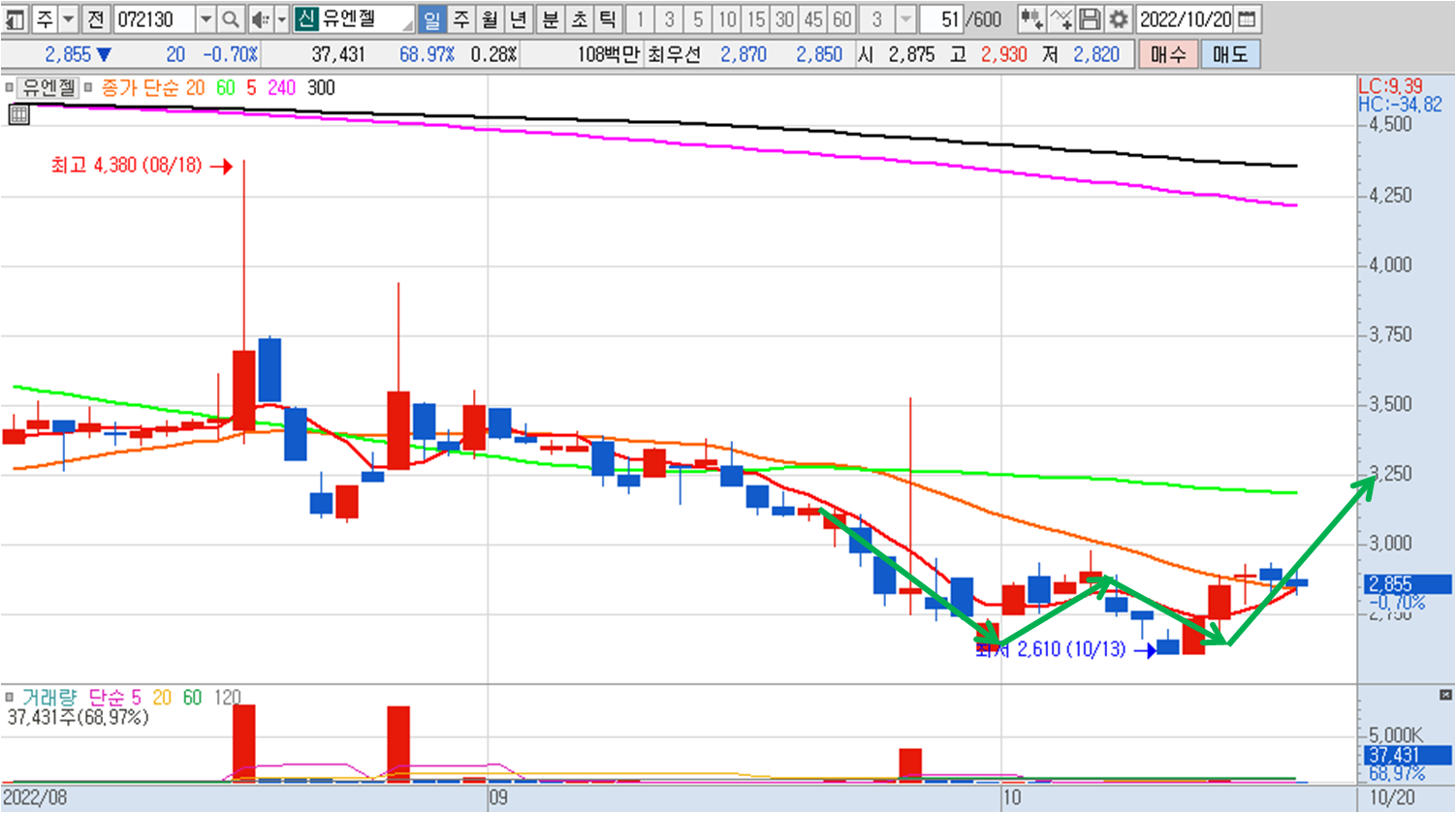
Task: Toggle the 유엔젤 price series checkbox
Action: click(9, 88)
